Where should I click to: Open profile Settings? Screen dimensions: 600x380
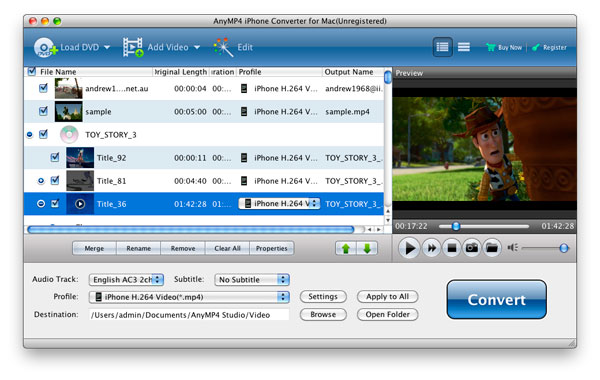coord(323,297)
